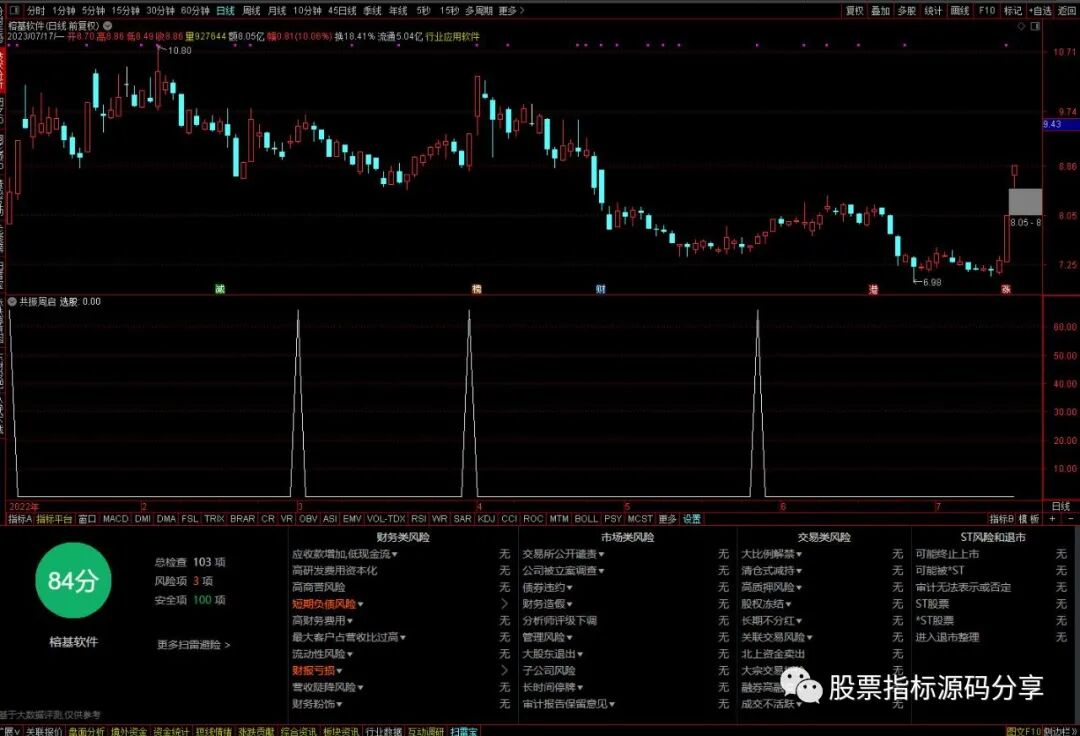Click the 图文F10 button at bottom right
This screenshot has height=736, width=1080.
[x=1024, y=731]
